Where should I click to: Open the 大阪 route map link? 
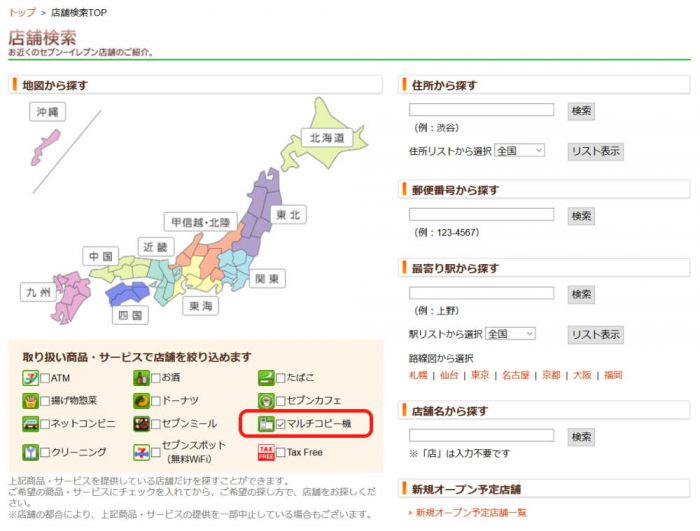pyautogui.click(x=582, y=375)
